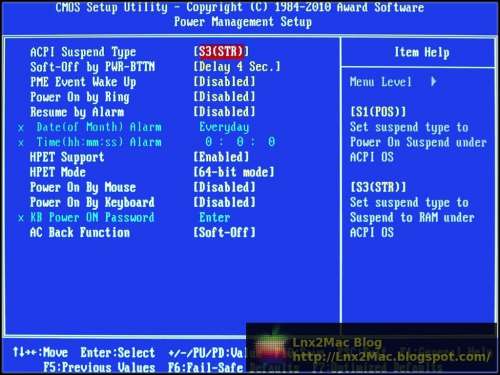Click the Menu Level text

[x=381, y=82]
